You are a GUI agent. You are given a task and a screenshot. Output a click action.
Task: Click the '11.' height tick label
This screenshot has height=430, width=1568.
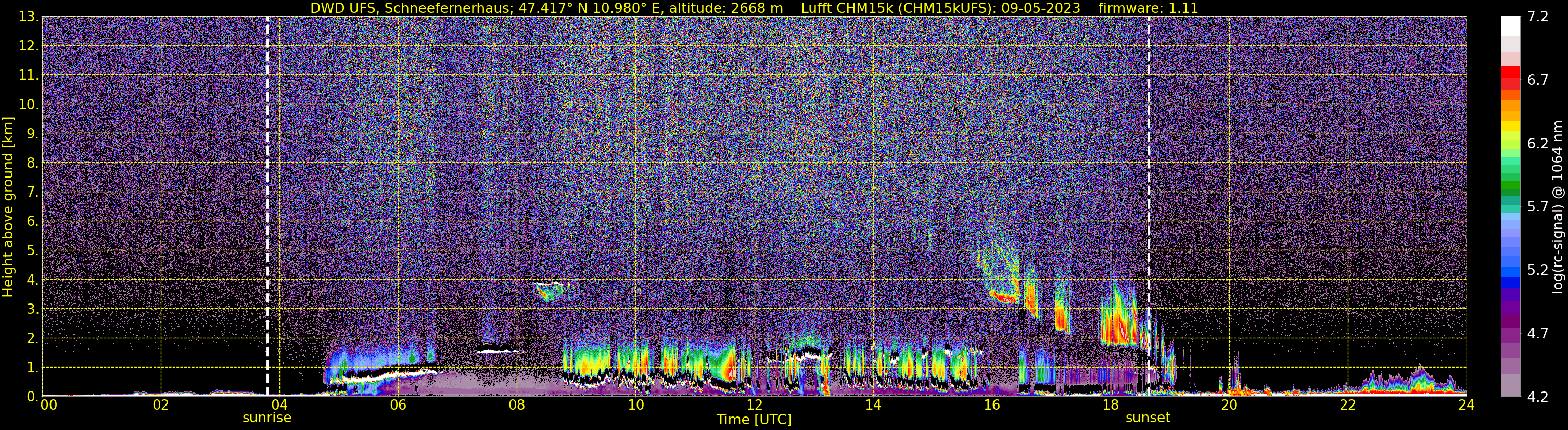pos(28,75)
